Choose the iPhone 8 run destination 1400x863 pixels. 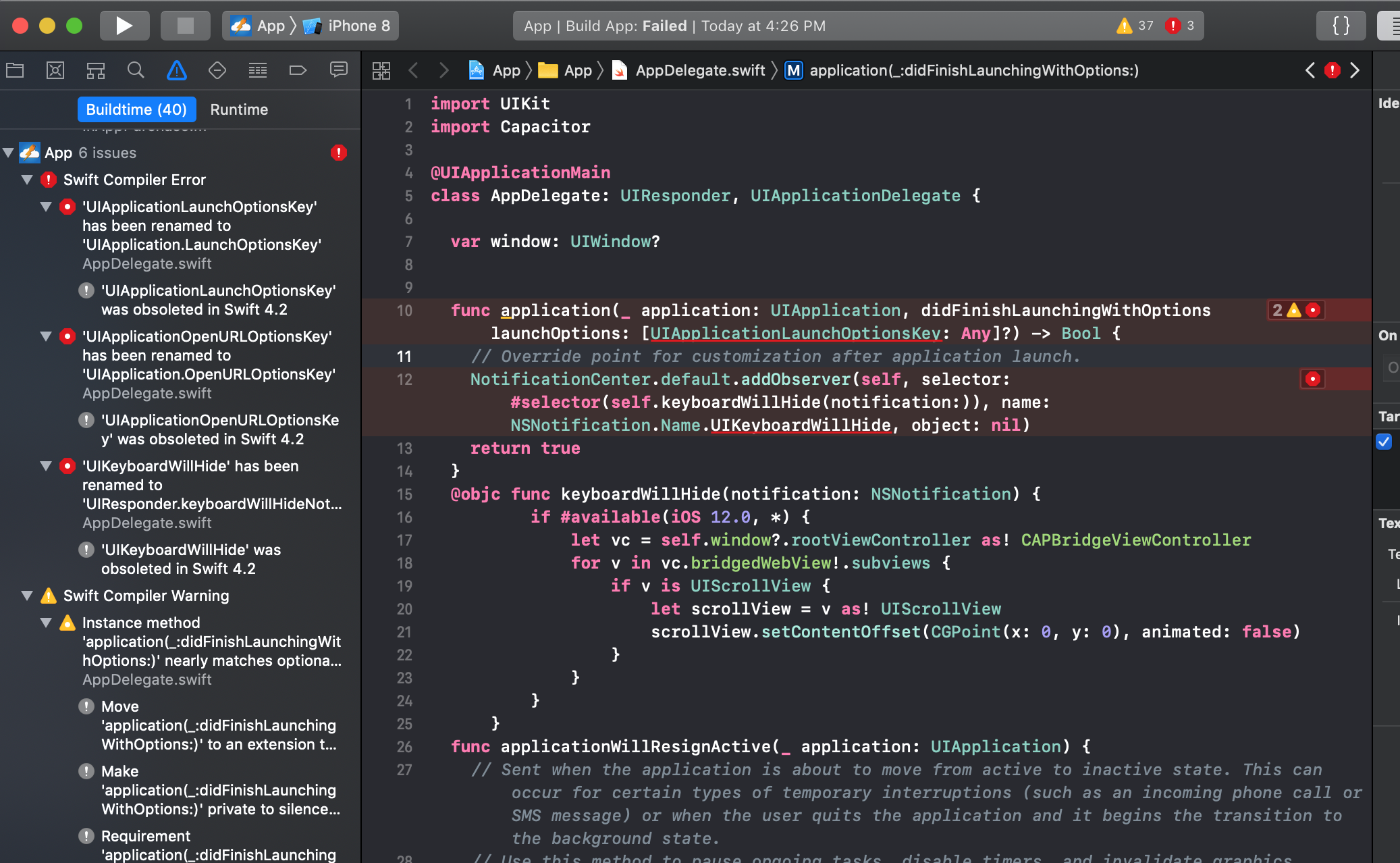tap(348, 26)
